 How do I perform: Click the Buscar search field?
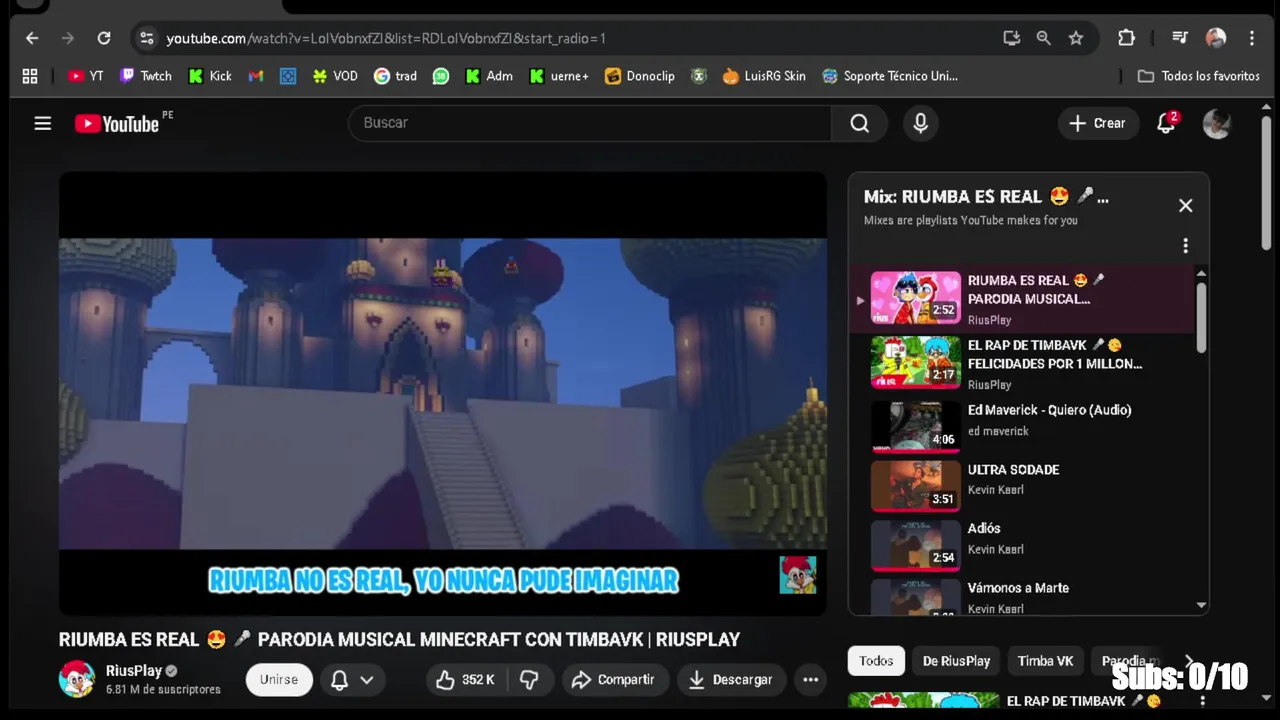pos(590,123)
